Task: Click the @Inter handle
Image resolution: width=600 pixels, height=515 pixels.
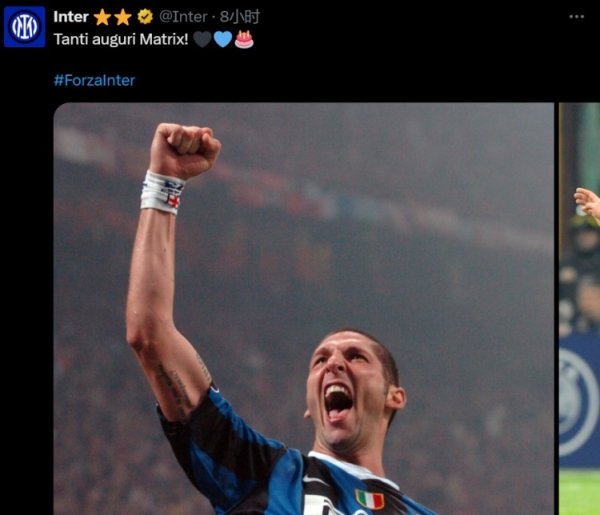Action: pyautogui.click(x=183, y=17)
